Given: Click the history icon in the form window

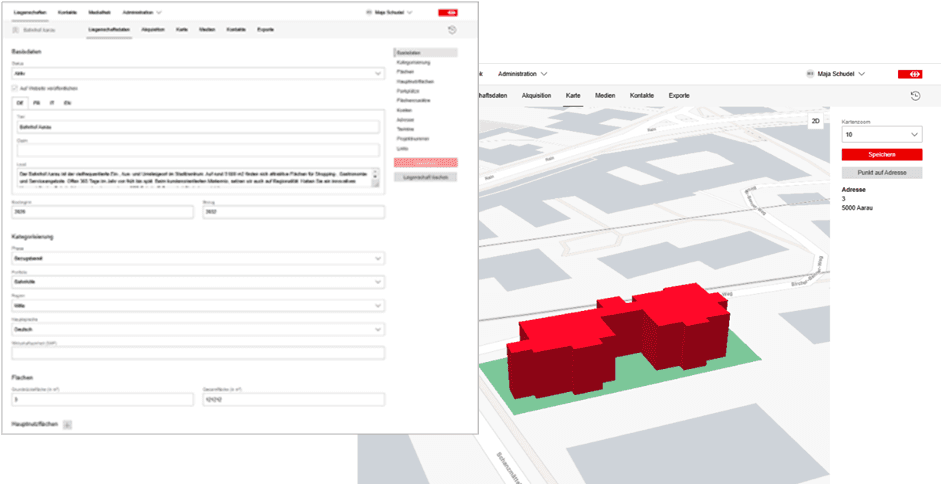Looking at the screenshot, I should [x=452, y=31].
